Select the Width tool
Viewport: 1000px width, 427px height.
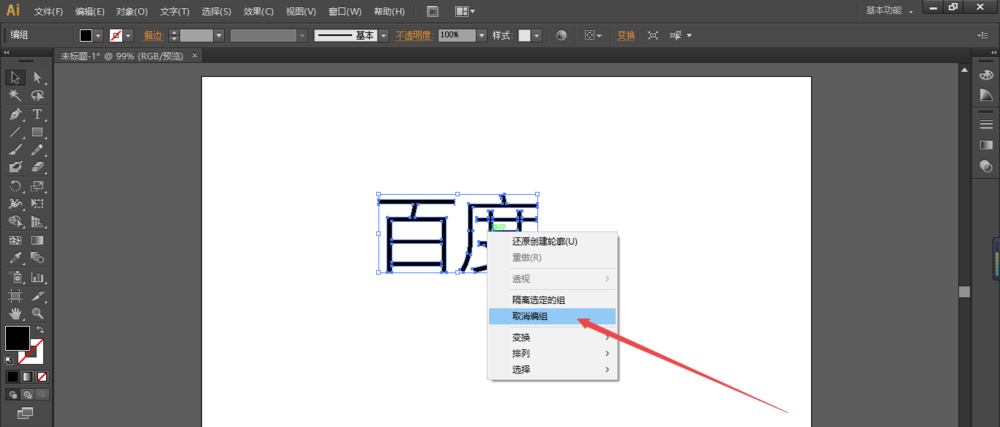pos(15,204)
